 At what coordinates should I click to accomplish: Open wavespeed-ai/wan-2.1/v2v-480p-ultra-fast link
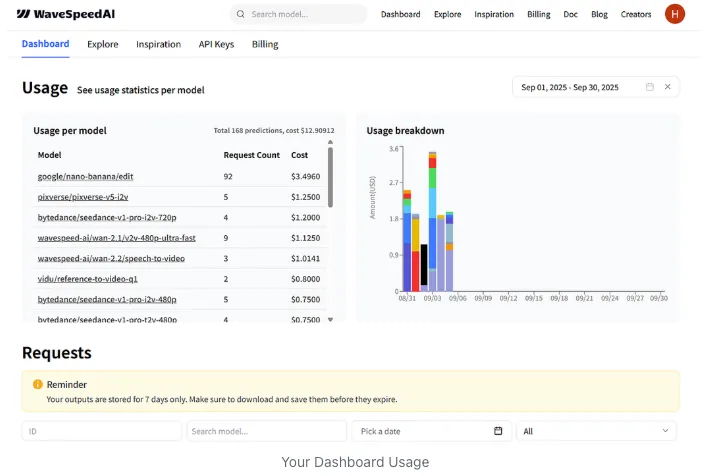tap(116, 238)
